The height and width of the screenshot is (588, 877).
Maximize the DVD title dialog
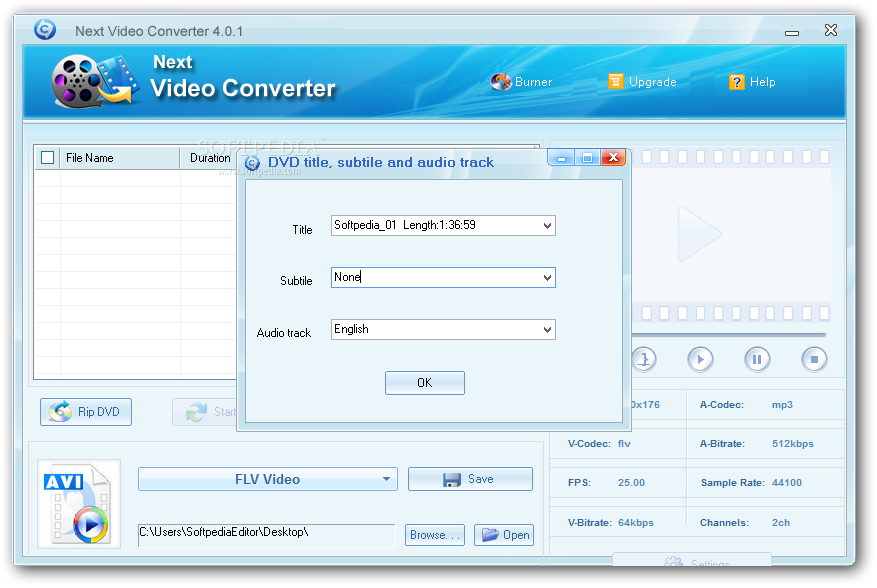(x=587, y=158)
